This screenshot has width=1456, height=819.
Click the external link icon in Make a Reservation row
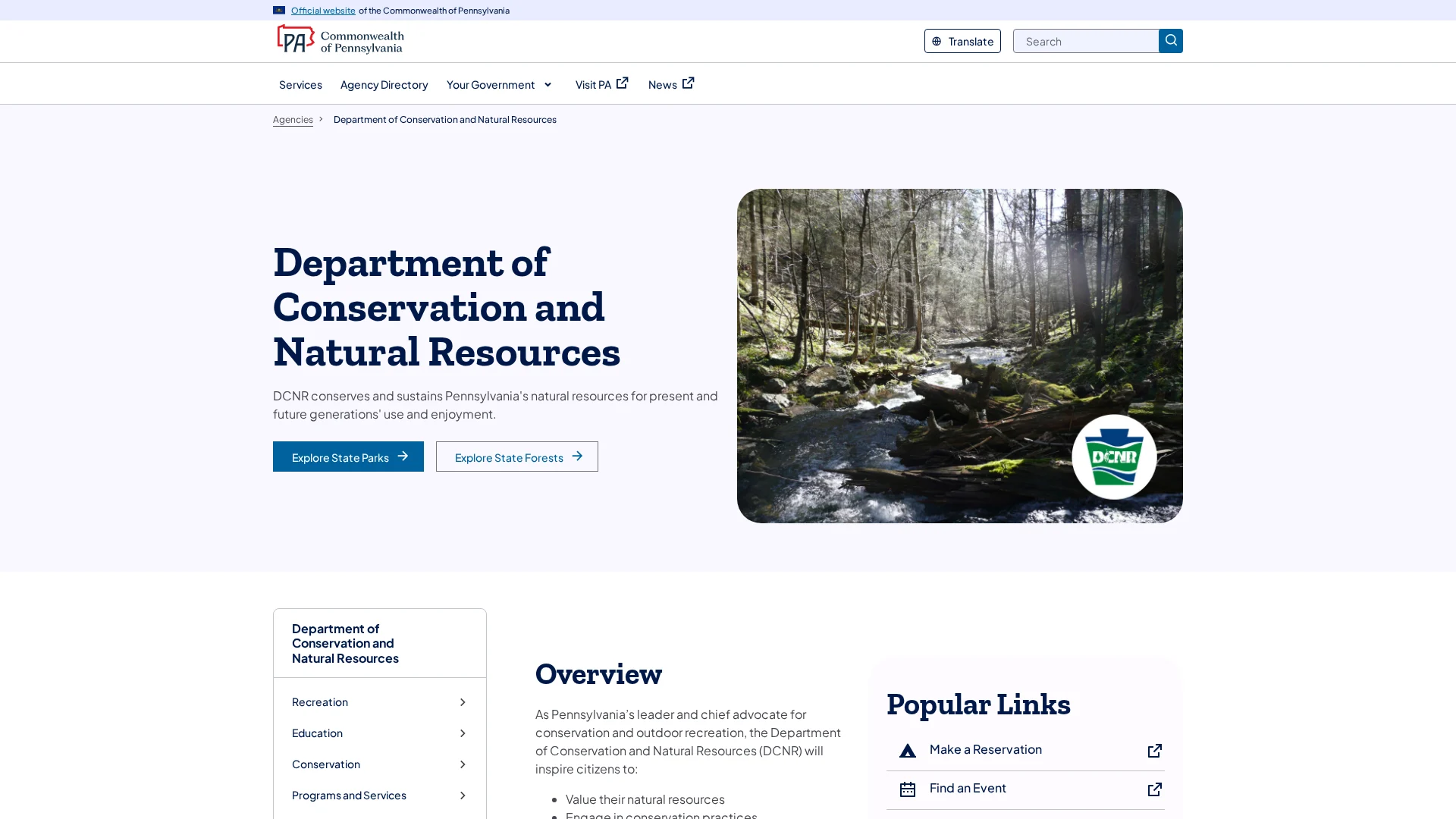click(1154, 751)
